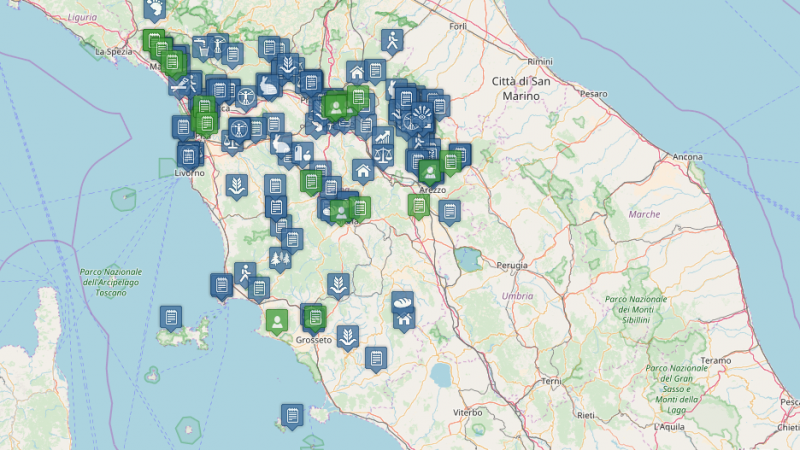The width and height of the screenshot is (800, 450).
Task: Open the green person marker west of Grosseto
Action: click(x=275, y=320)
